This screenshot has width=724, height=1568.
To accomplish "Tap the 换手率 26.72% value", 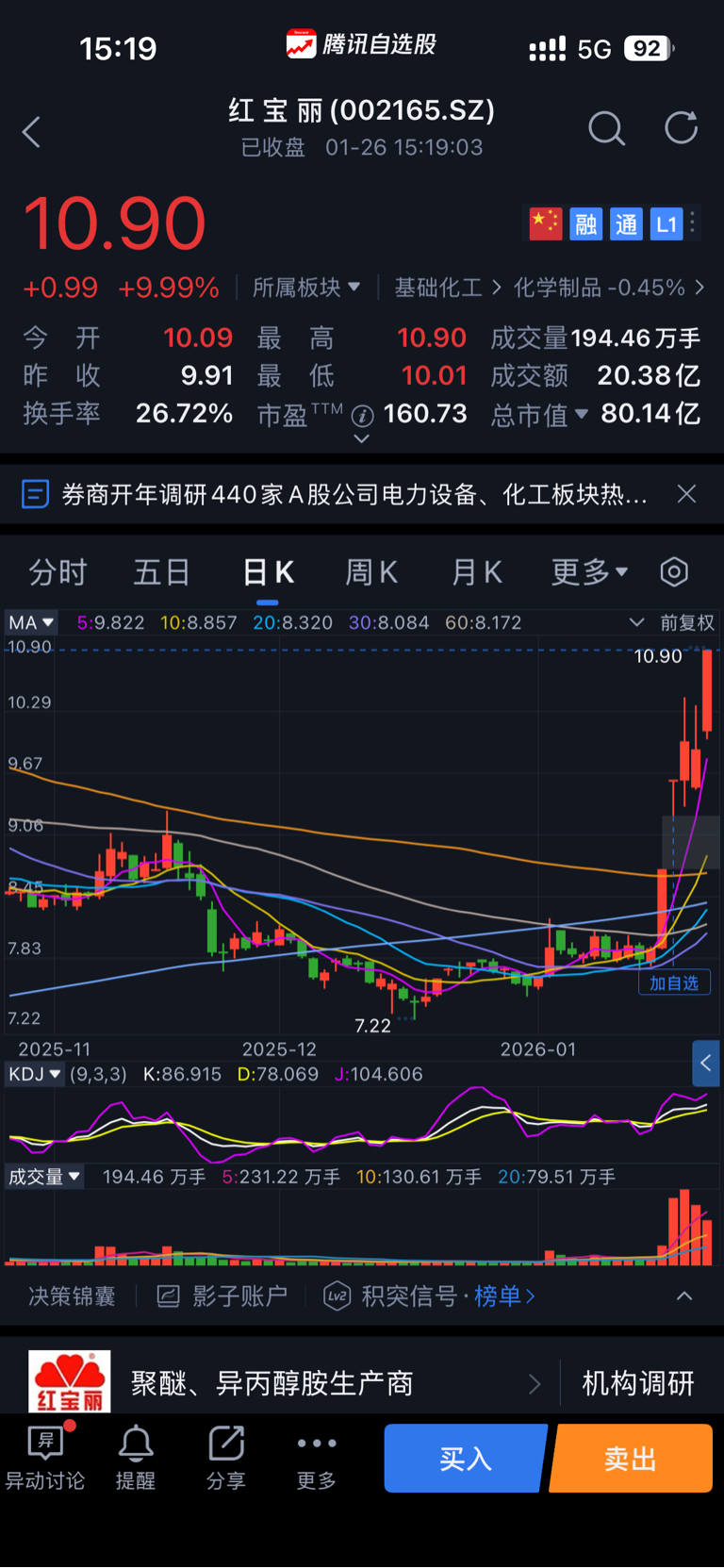I will [x=185, y=414].
